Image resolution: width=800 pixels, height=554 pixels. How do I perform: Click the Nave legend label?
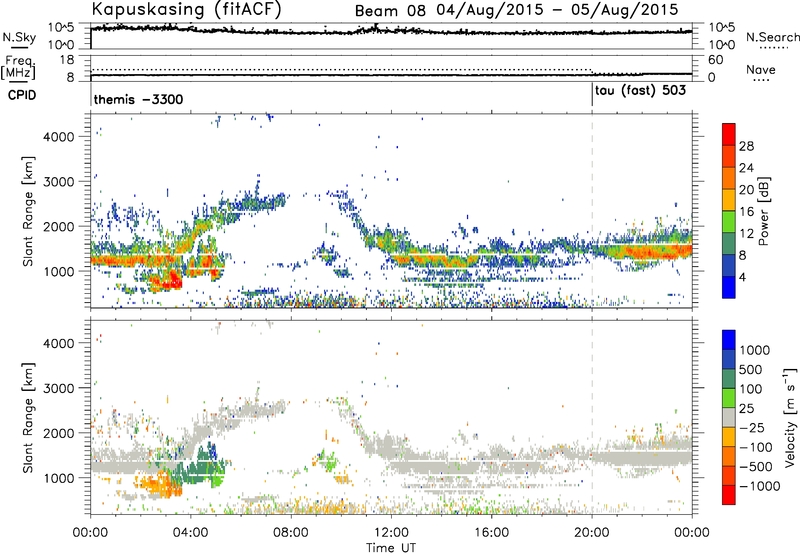coord(760,70)
